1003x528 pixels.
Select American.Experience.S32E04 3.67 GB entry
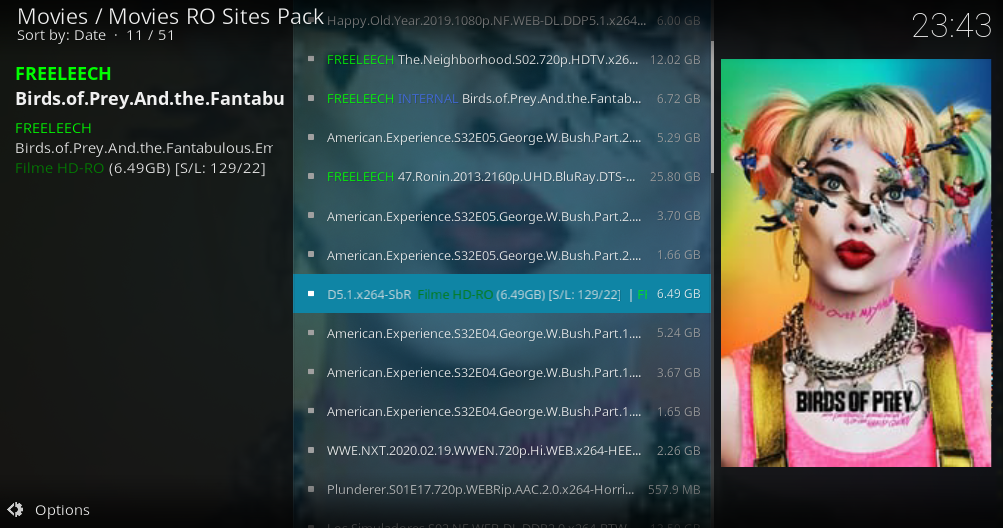pyautogui.click(x=502, y=372)
